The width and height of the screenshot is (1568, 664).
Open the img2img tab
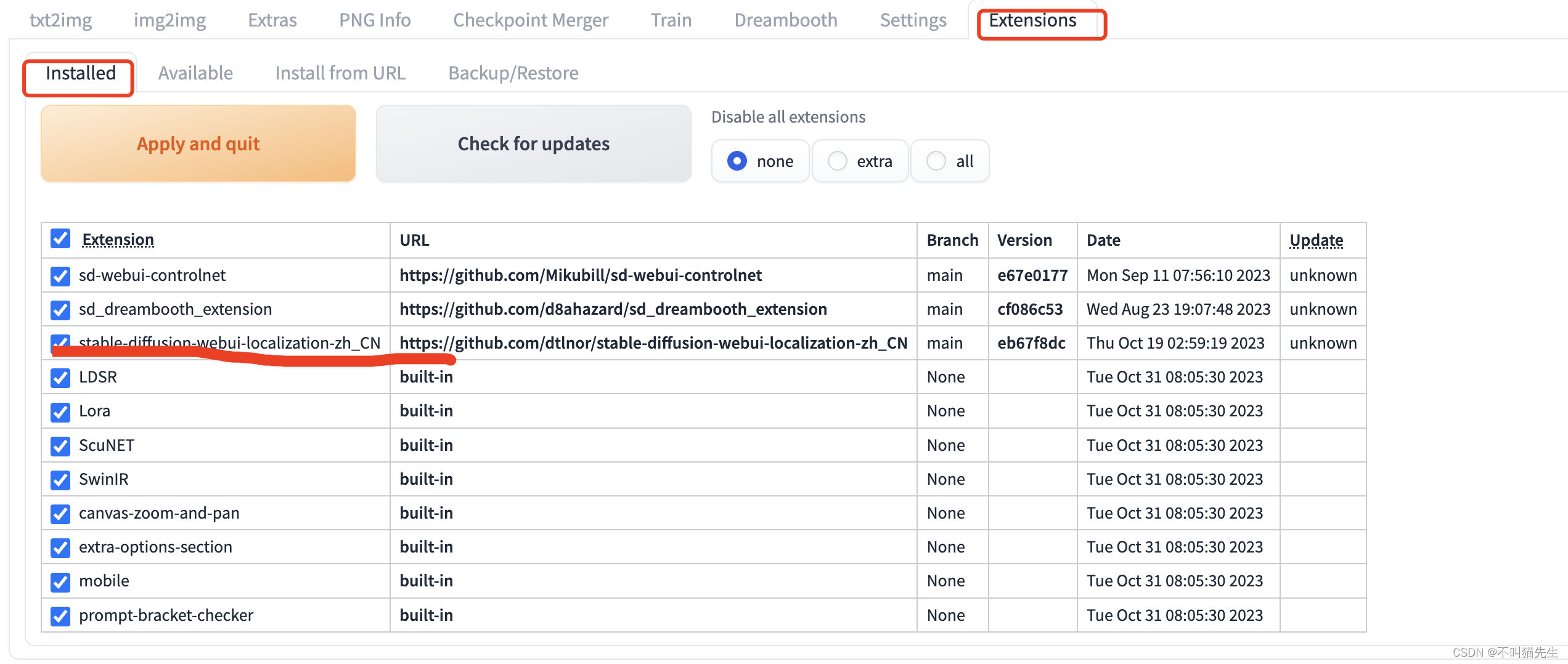169,20
